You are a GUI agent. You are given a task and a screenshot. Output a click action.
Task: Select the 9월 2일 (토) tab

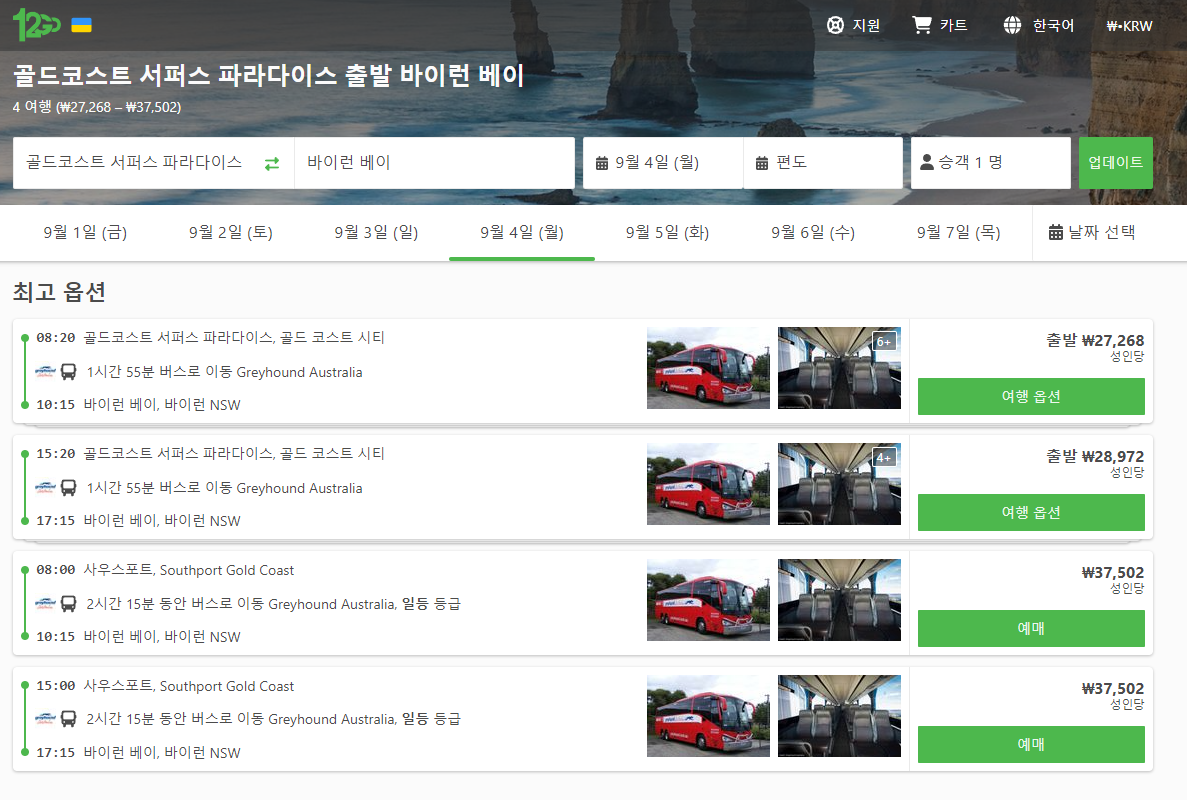click(231, 232)
